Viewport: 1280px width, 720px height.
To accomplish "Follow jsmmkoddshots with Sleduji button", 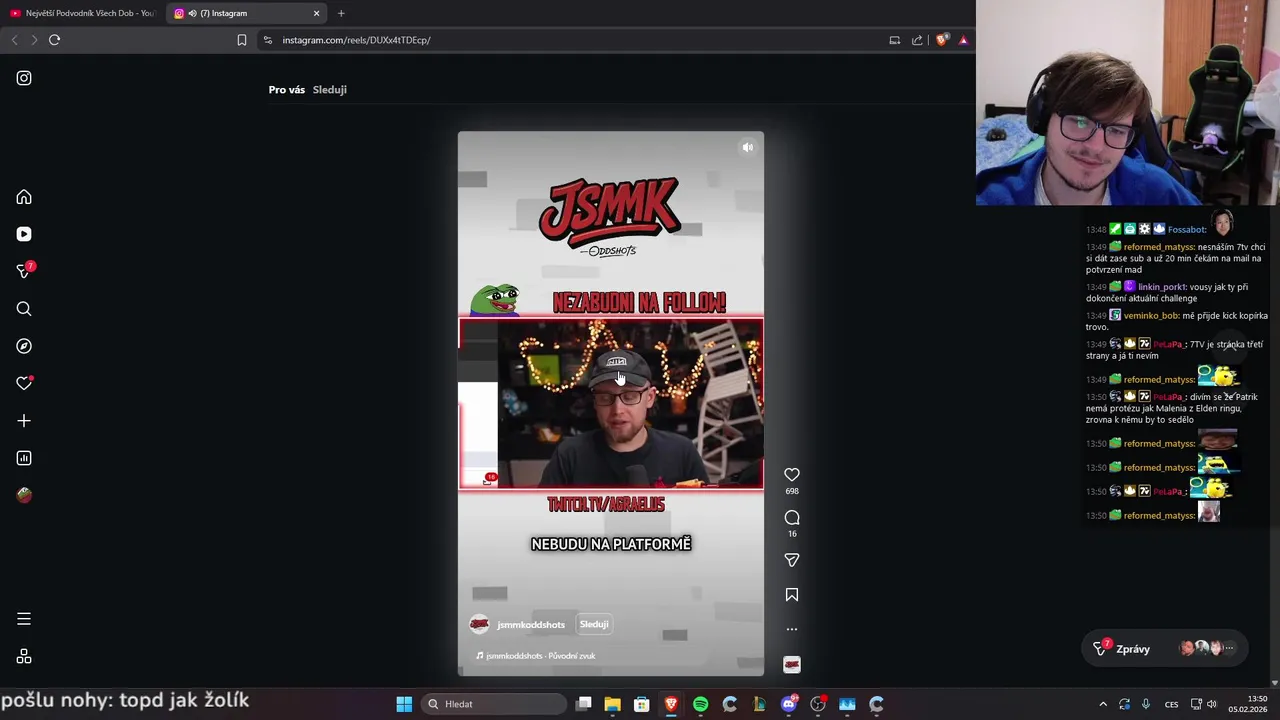I will tap(594, 624).
